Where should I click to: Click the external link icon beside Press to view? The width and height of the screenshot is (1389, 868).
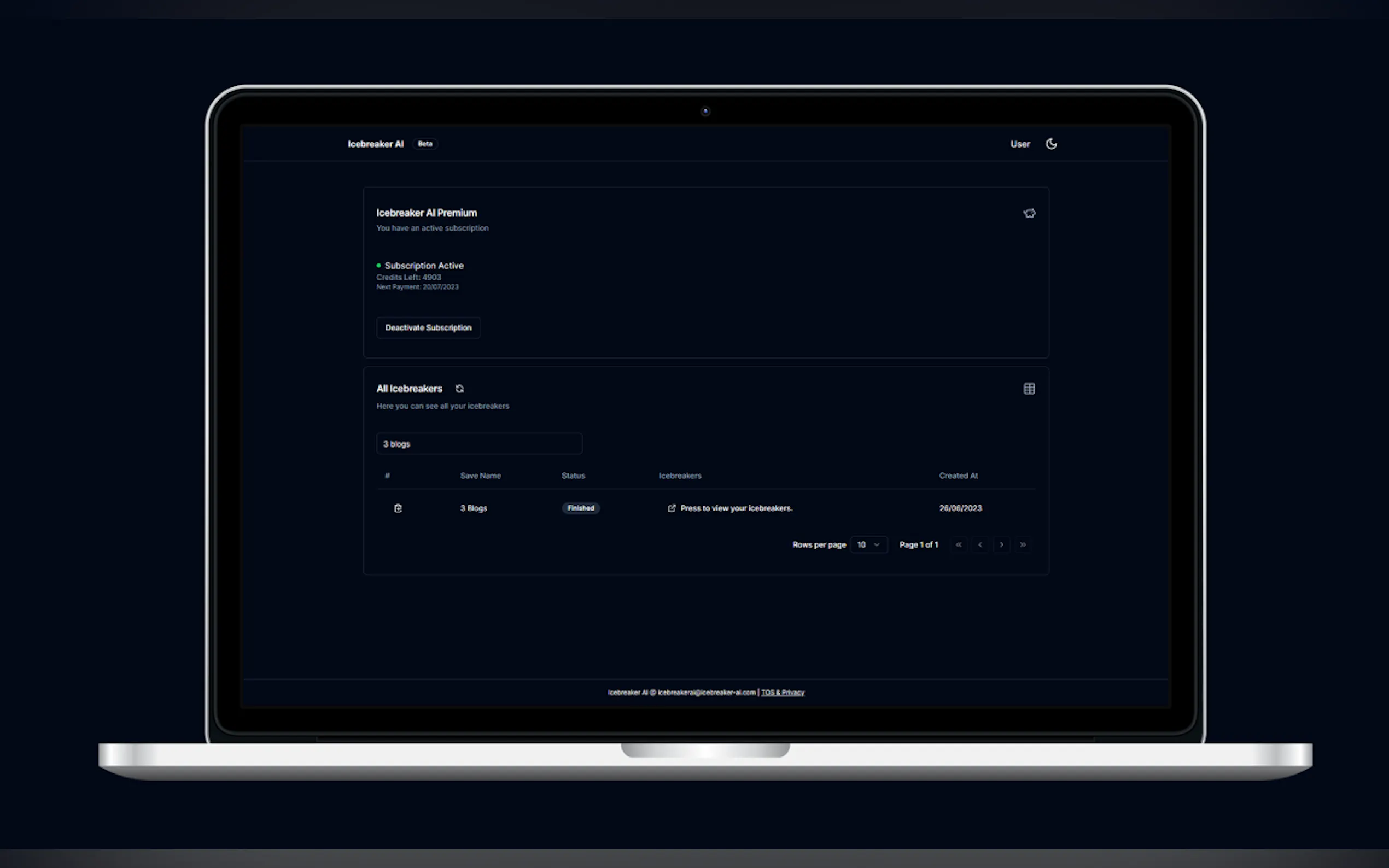(671, 508)
